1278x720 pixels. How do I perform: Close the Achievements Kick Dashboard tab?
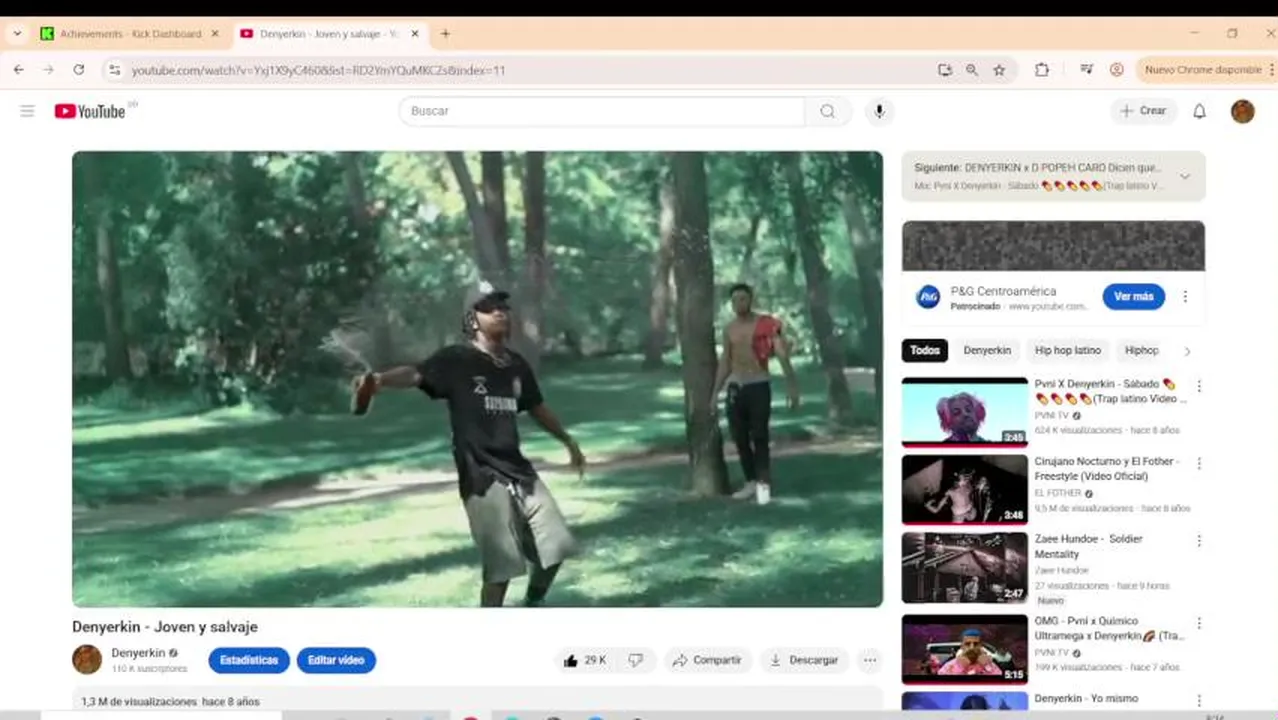point(214,34)
